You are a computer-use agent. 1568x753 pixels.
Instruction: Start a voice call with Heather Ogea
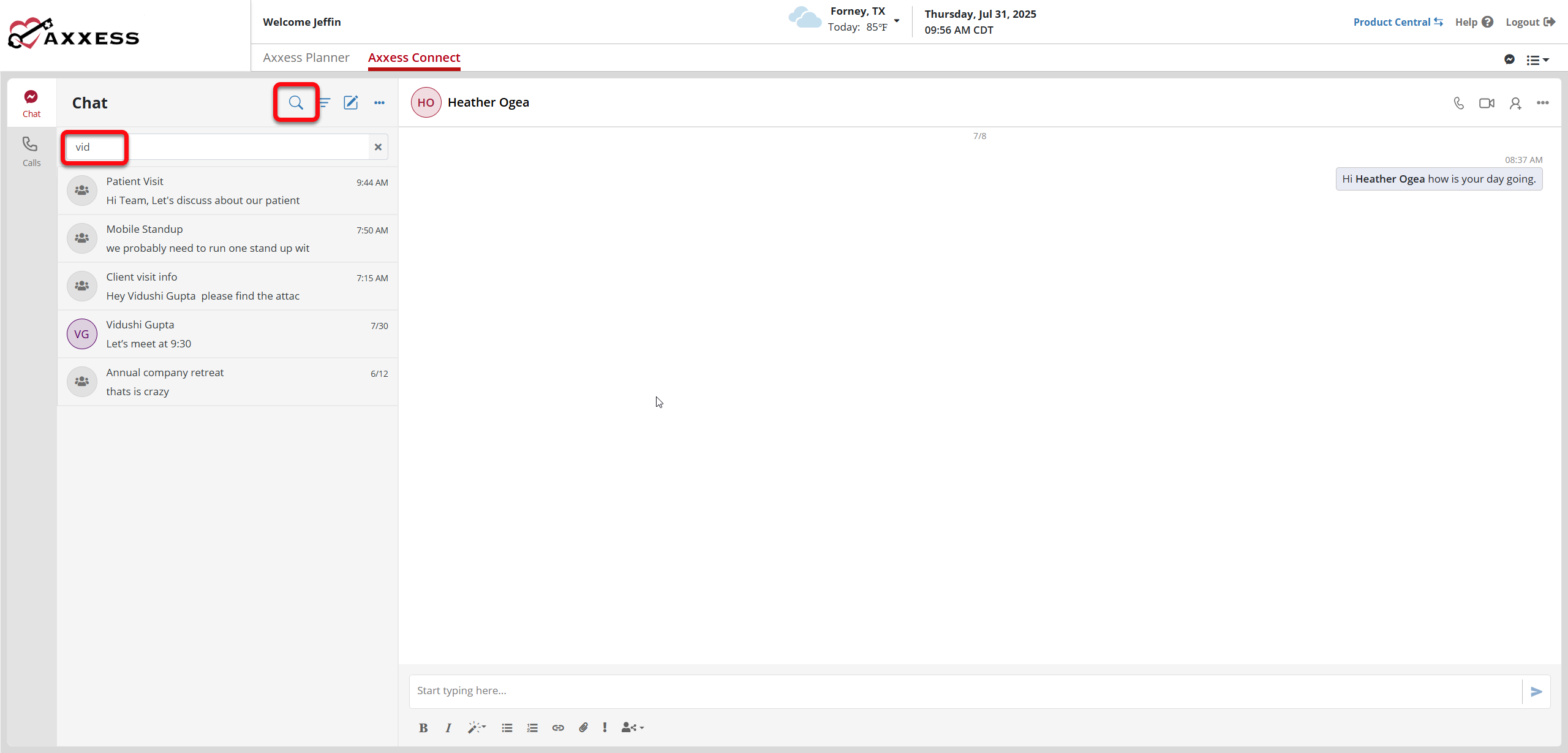pos(1459,103)
